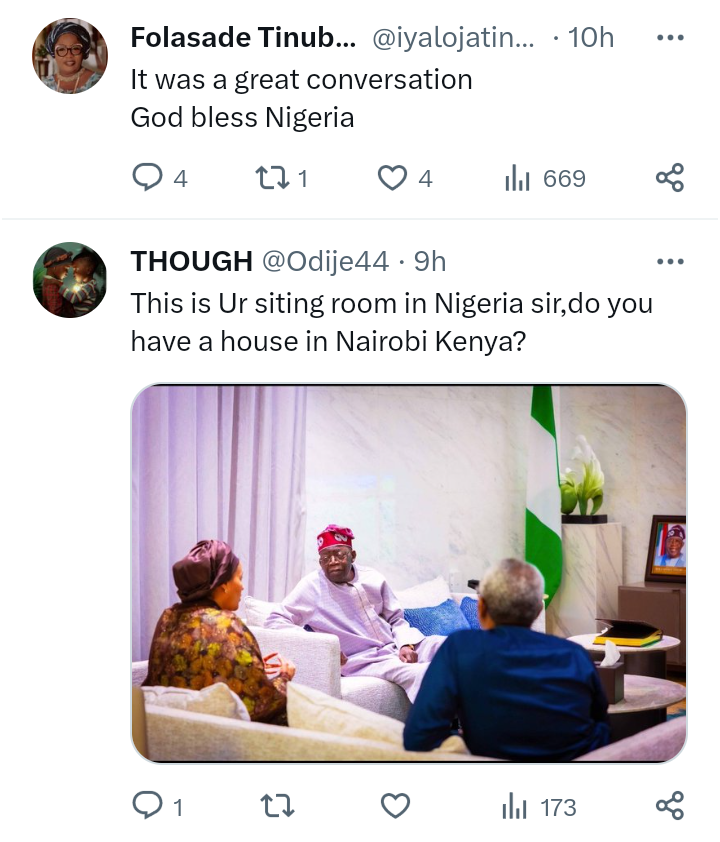Viewport: 720px width, 842px height.
Task: Retweet the @Odije44 post
Action: [270, 806]
